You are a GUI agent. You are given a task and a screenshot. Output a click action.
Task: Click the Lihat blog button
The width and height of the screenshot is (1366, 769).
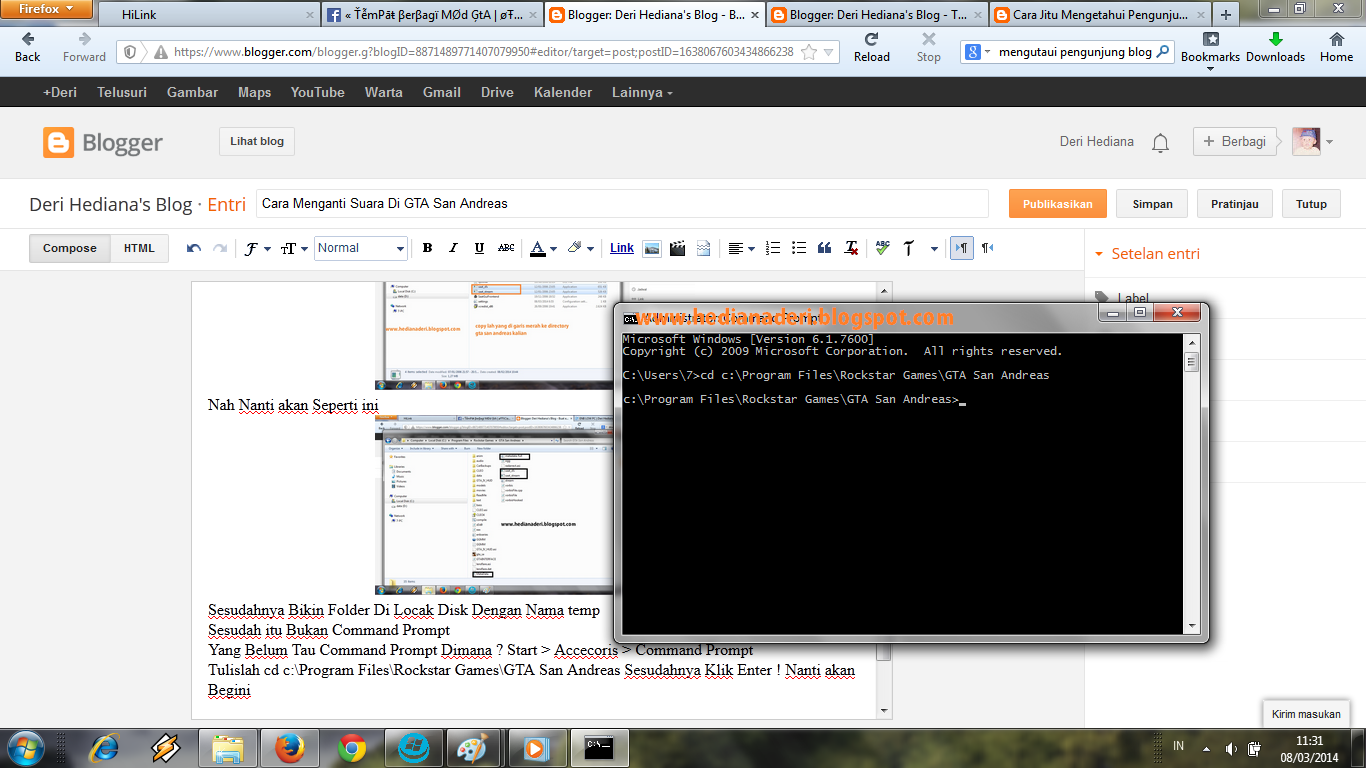[257, 142]
